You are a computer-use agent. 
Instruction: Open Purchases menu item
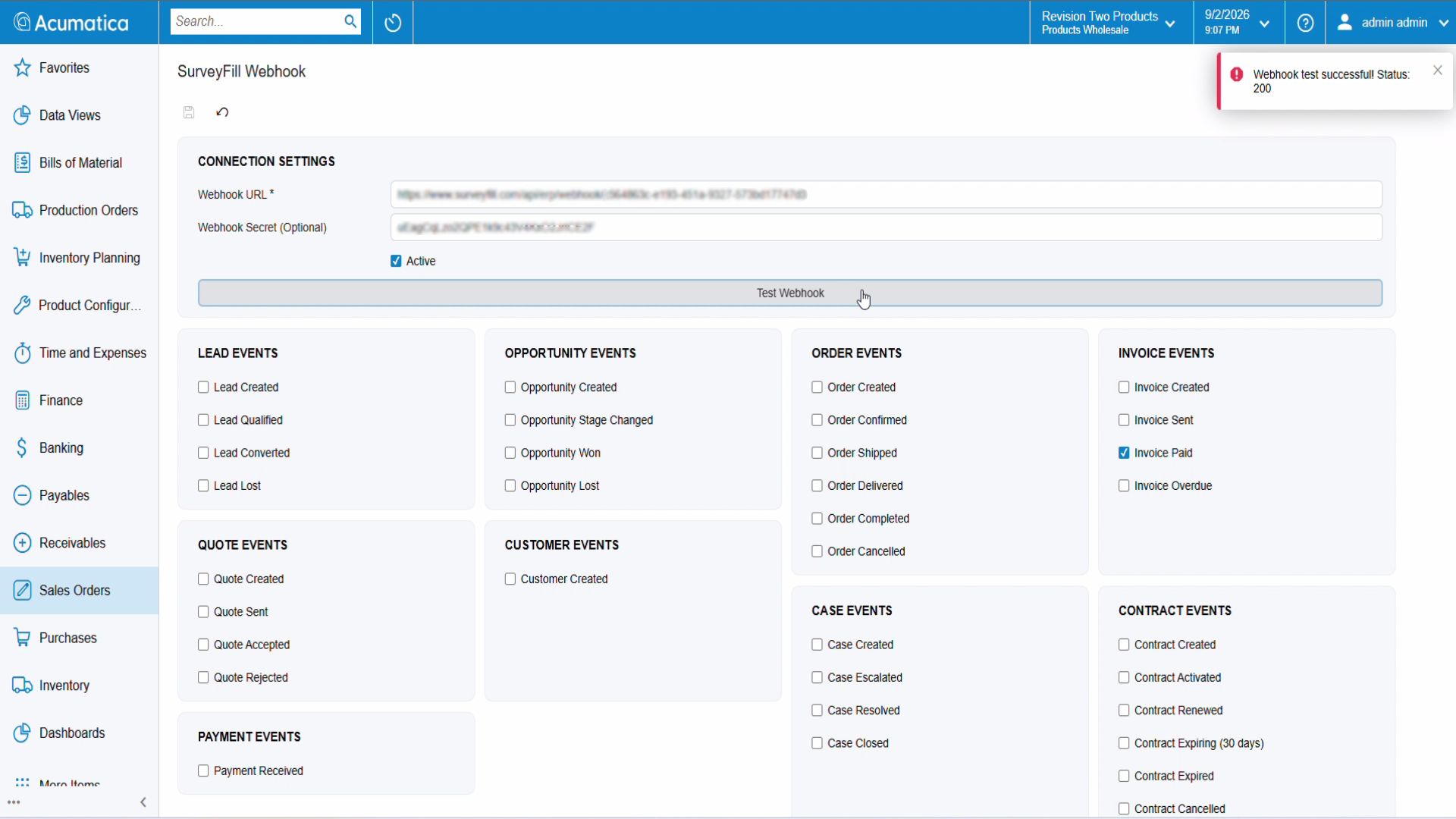(80, 639)
